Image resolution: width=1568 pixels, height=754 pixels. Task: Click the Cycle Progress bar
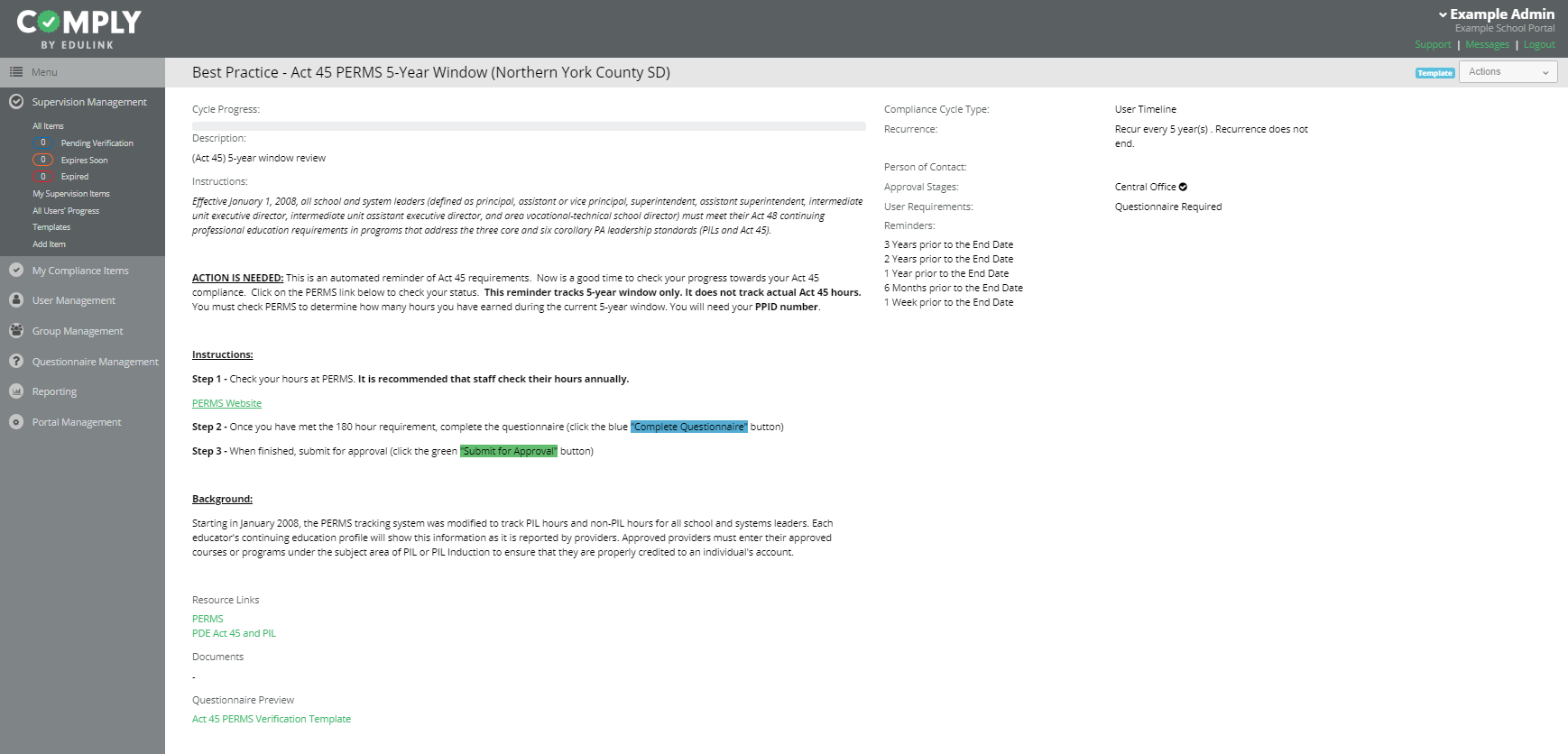pyautogui.click(x=529, y=126)
